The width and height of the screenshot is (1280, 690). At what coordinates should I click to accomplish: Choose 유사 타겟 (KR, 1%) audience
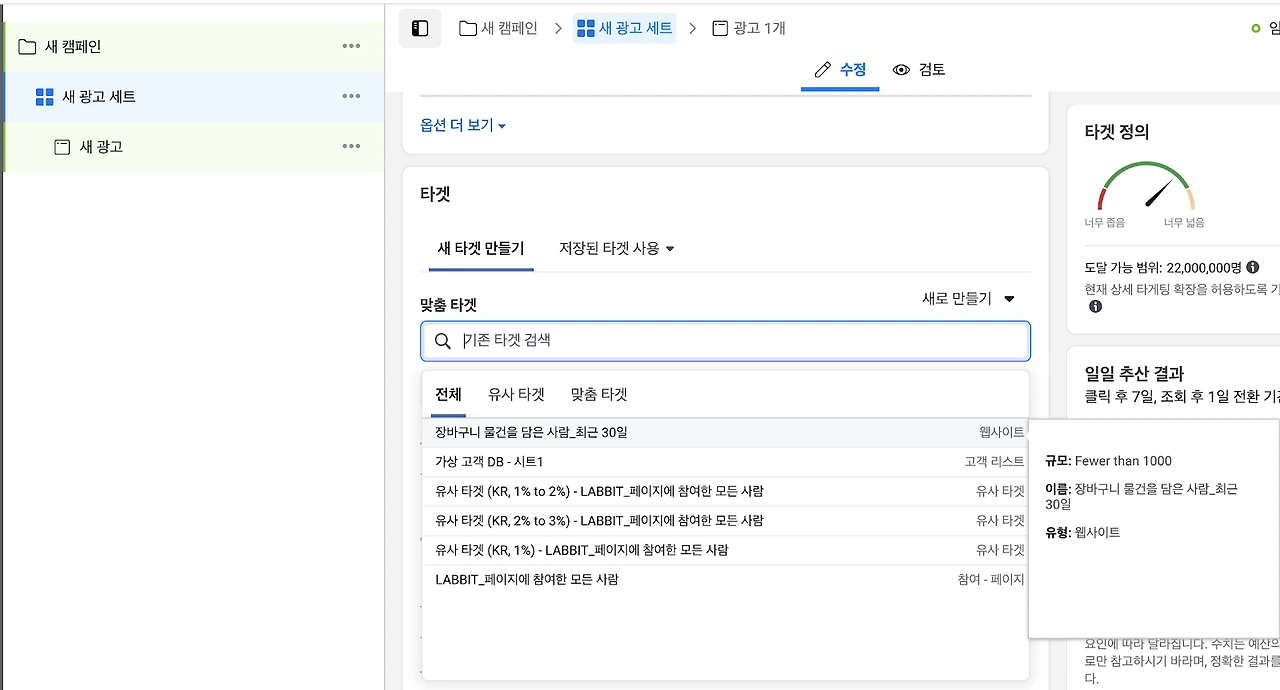725,550
